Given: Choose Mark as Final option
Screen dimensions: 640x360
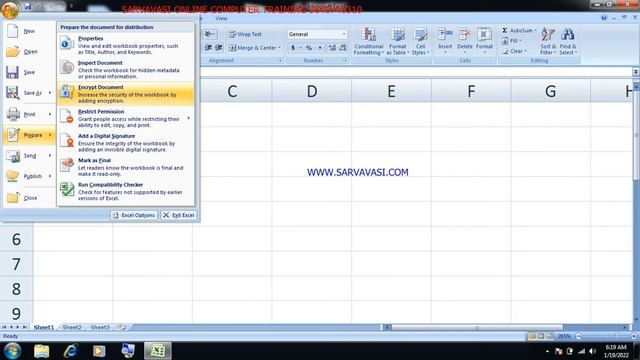Looking at the screenshot, I should 126,167.
